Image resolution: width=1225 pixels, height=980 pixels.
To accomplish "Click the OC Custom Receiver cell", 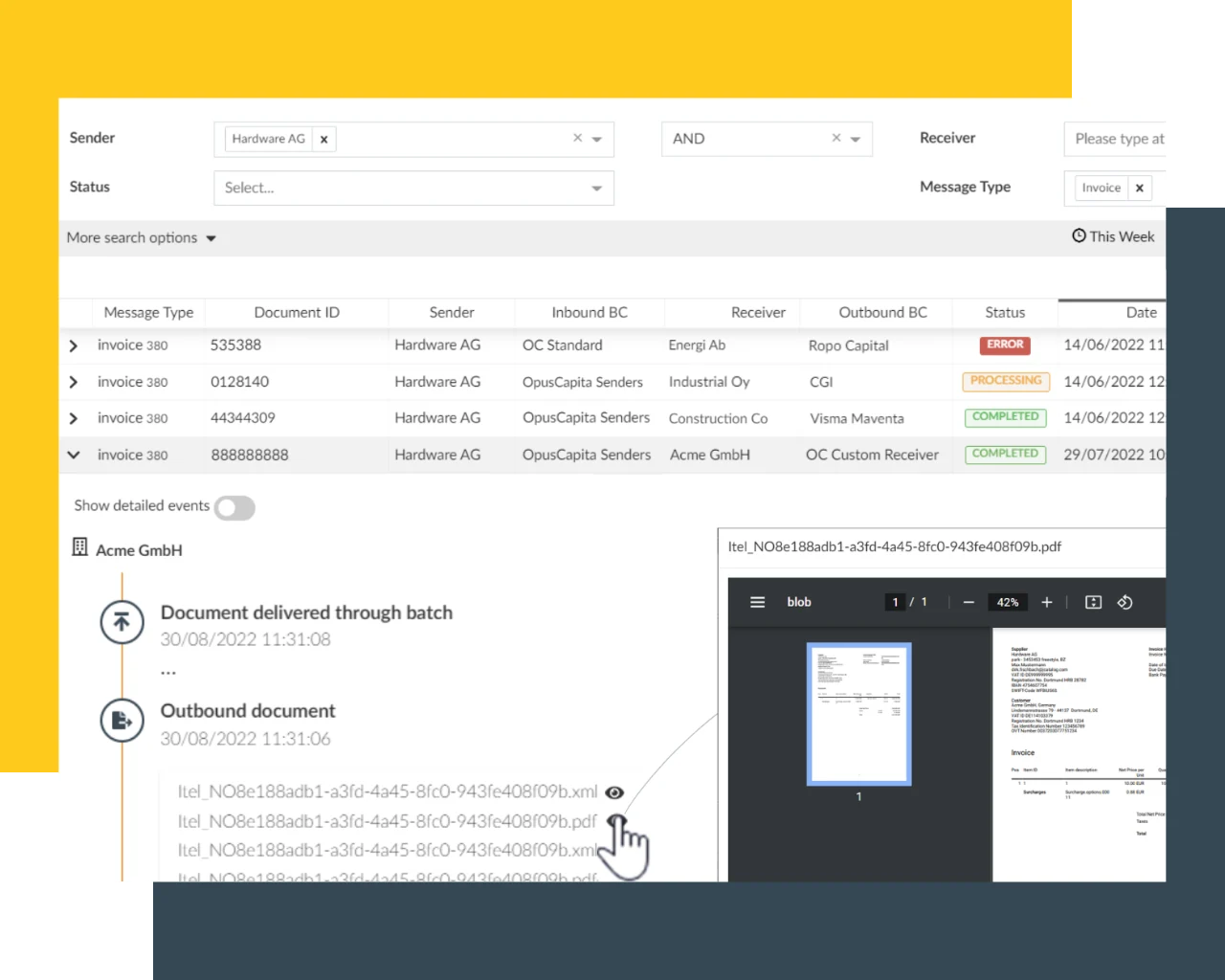I will tap(872, 455).
